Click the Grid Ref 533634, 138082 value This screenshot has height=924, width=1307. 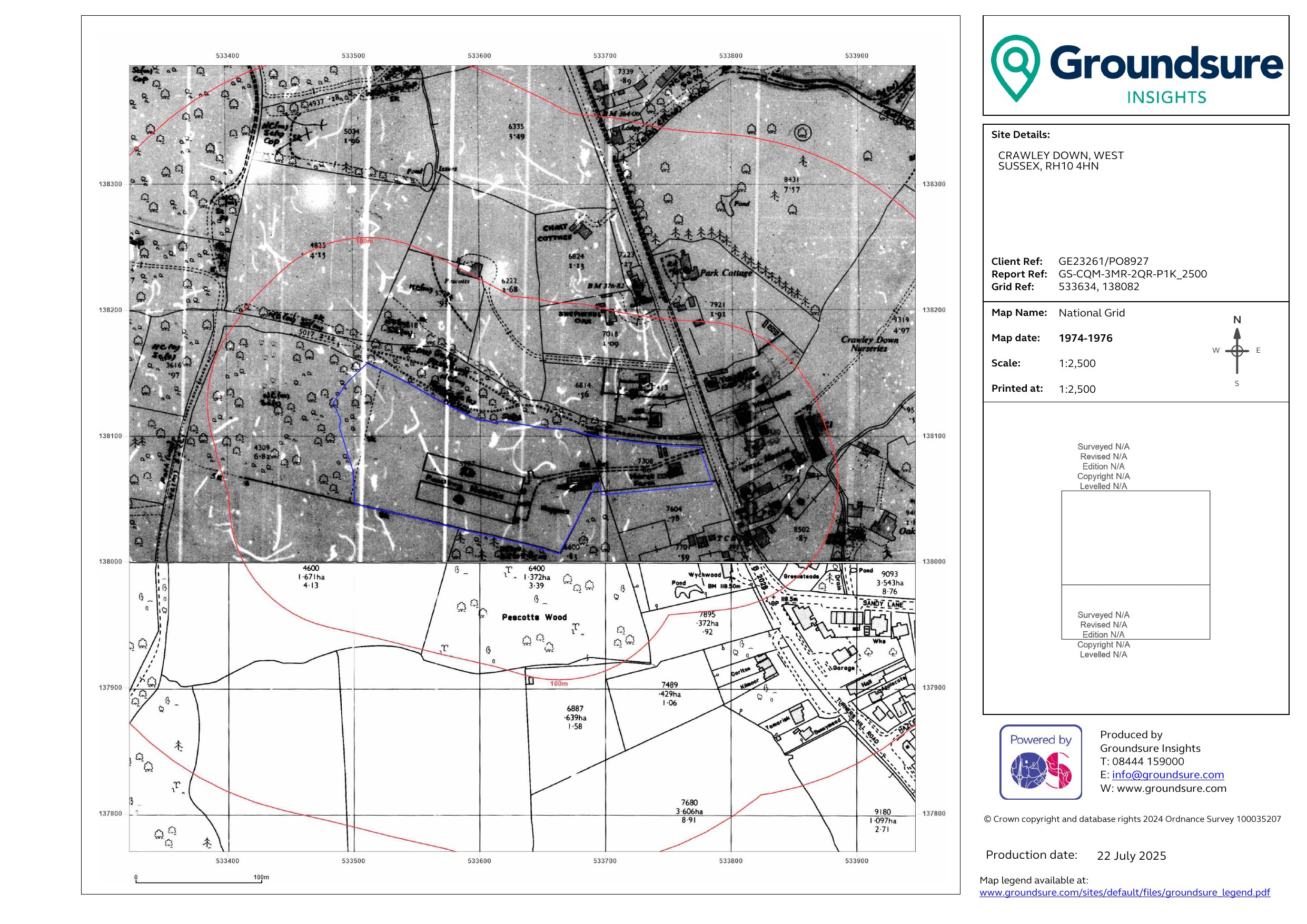[1098, 286]
